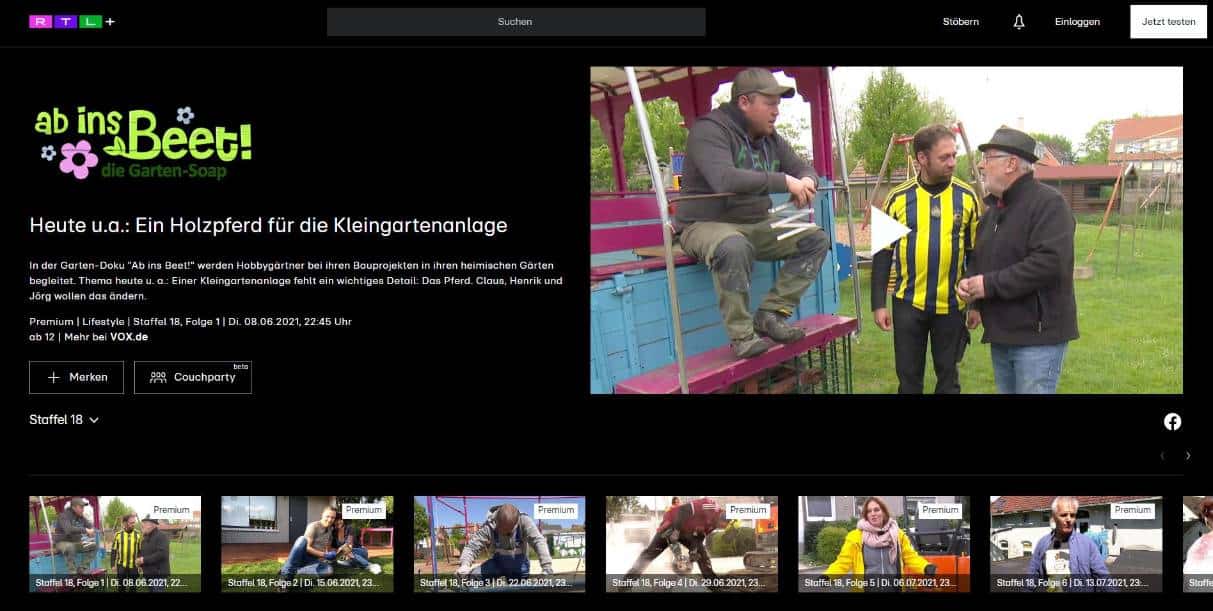Open the Staffel 18, Folge 2 thumbnail

pyautogui.click(x=307, y=544)
